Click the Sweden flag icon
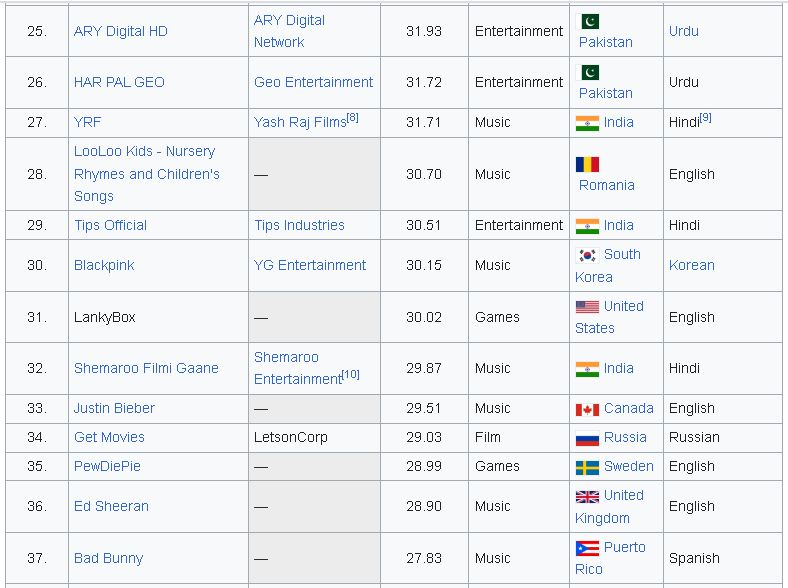 [x=587, y=467]
